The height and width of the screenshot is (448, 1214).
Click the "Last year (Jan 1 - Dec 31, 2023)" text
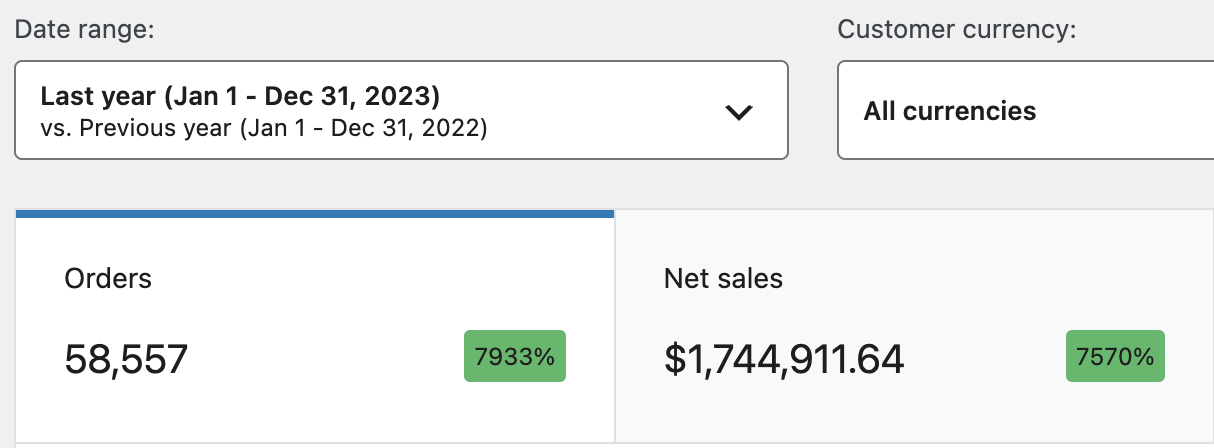[240, 97]
